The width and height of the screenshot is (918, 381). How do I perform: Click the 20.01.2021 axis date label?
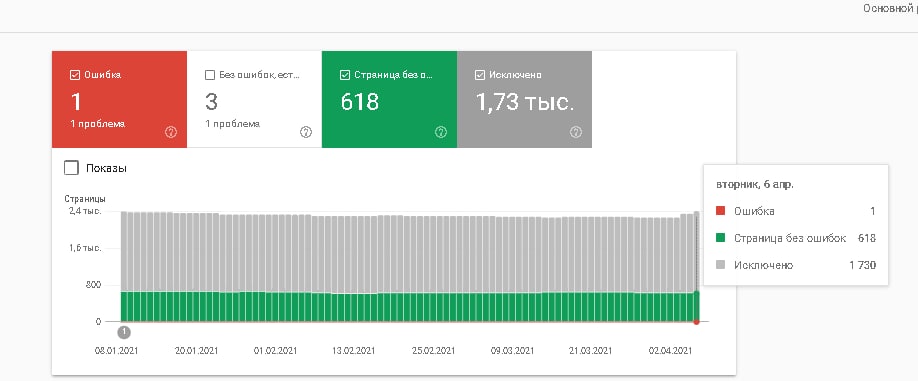[196, 351]
